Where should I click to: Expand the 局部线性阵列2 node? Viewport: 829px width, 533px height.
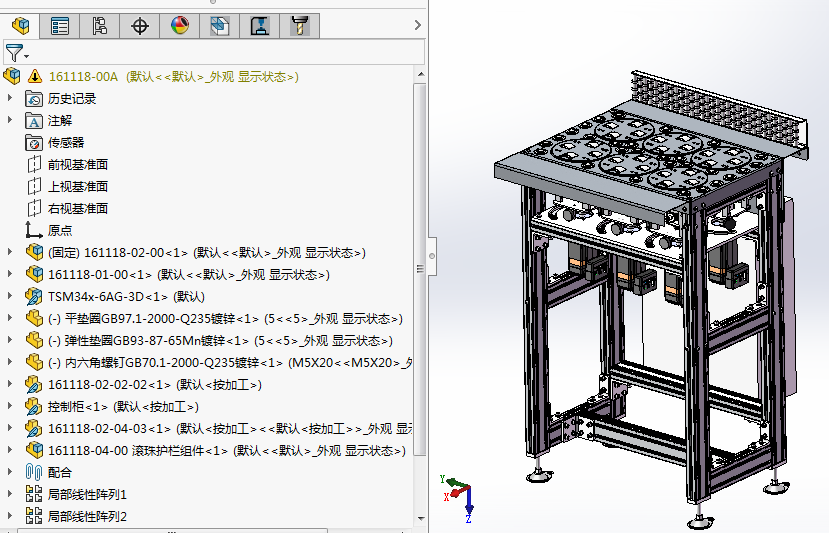click(10, 516)
